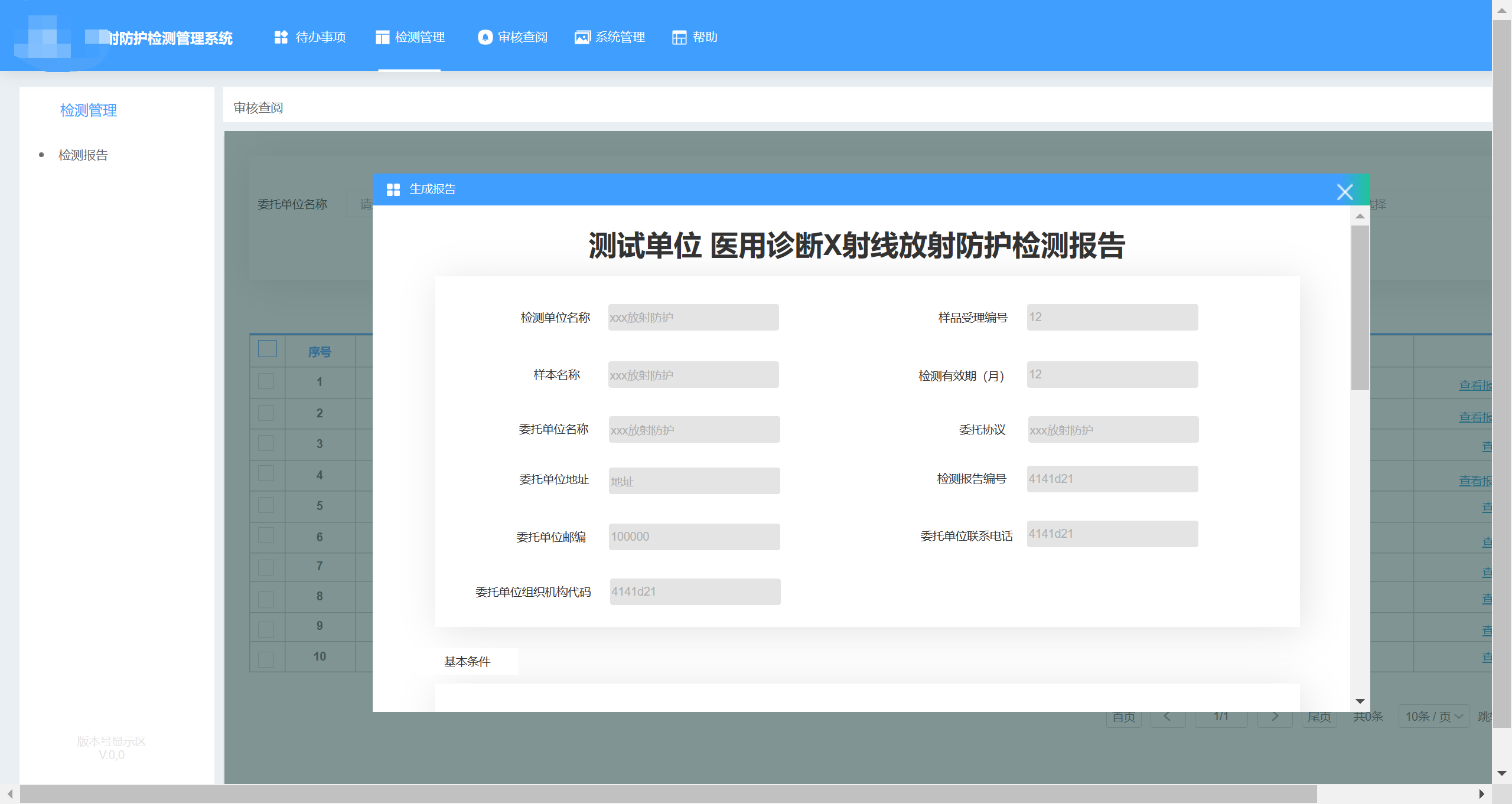Click the 审核查阅 breadcrumb title

tap(258, 108)
